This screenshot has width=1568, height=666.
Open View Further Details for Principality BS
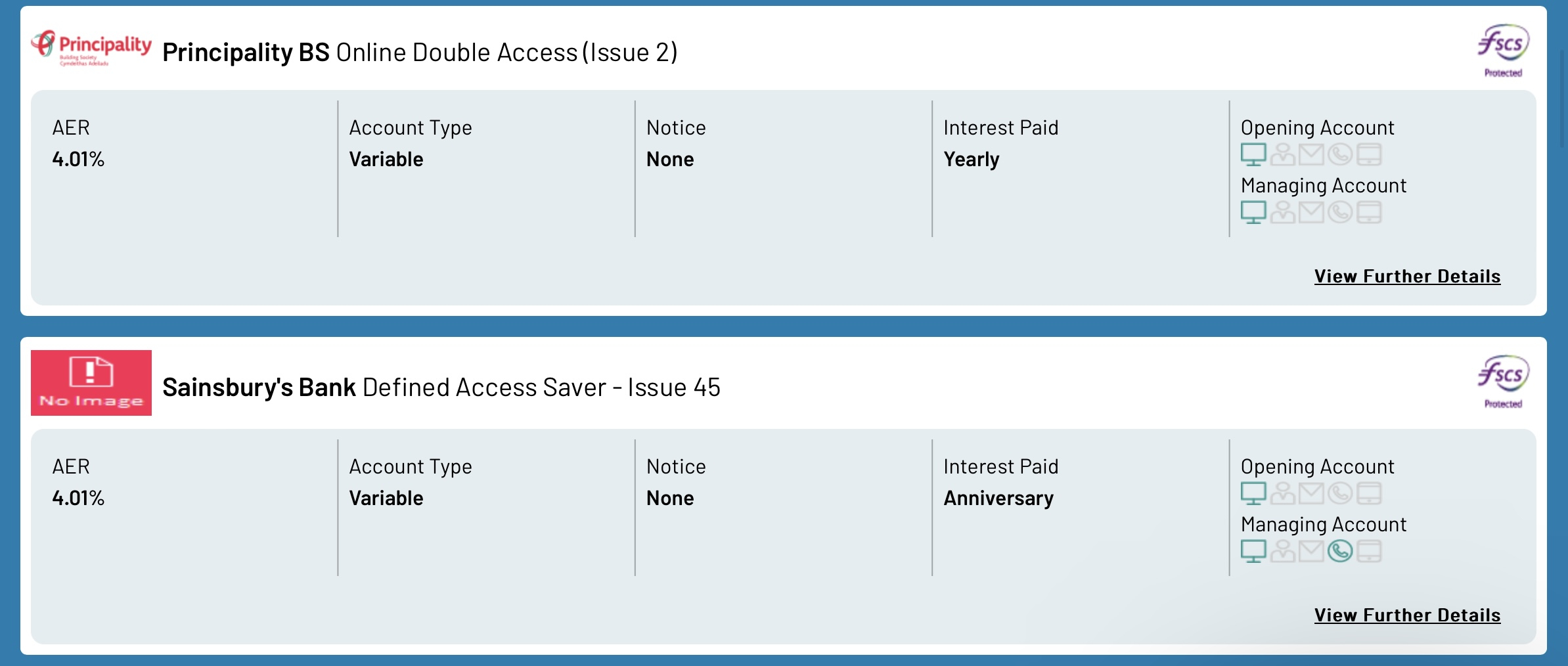(x=1407, y=277)
